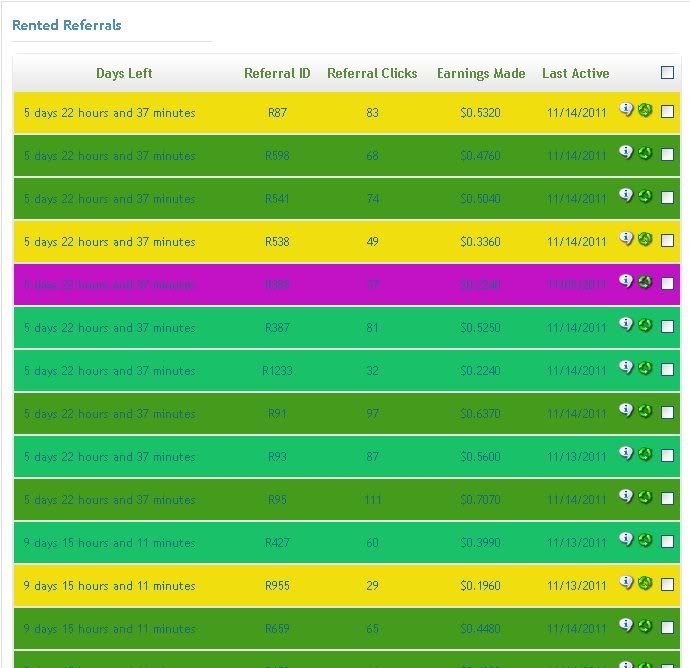Click the earnings value $0.1960

tap(481, 586)
